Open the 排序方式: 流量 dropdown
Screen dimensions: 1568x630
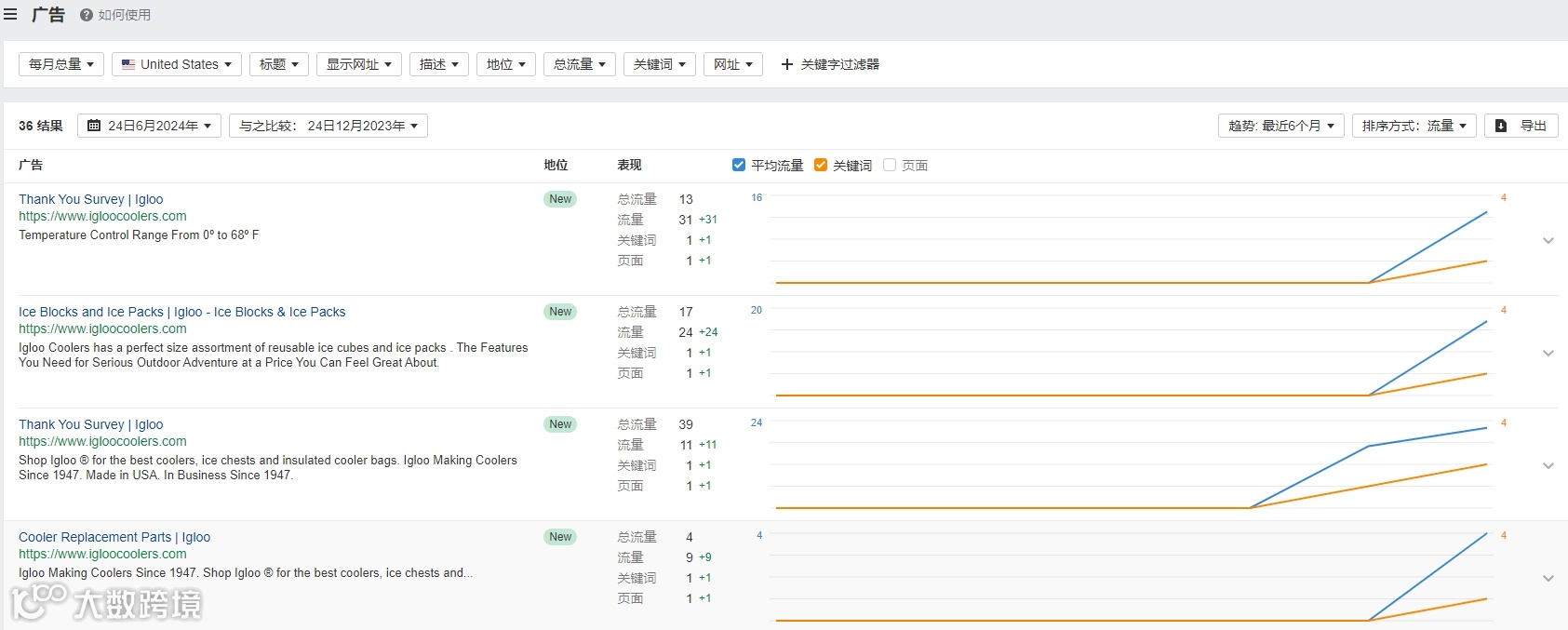pos(1414,126)
